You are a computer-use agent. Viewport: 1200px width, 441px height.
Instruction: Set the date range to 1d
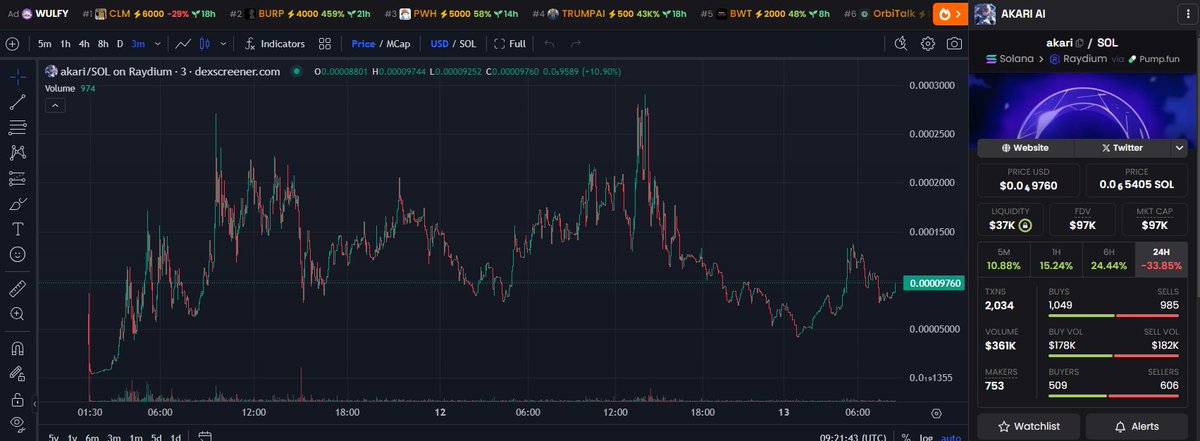pyautogui.click(x=176, y=437)
